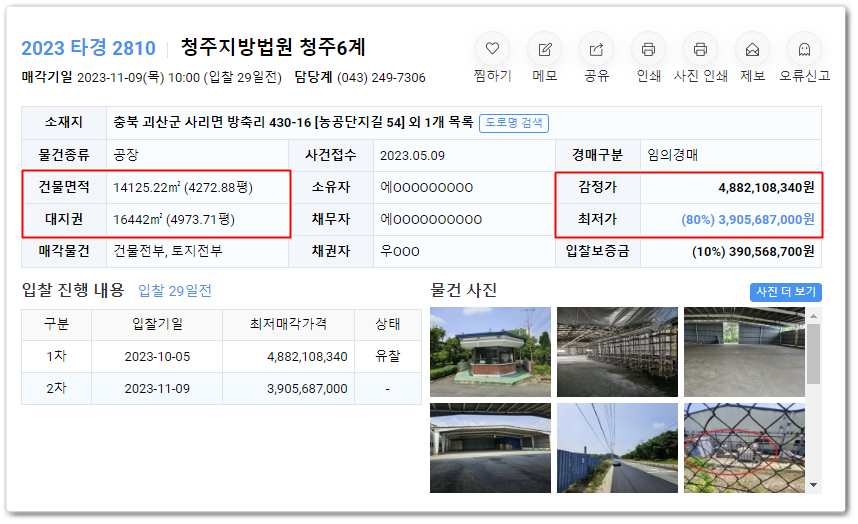Viewport: 858px width, 524px height.
Task: Click the 입찰보증금 value (10%) 390,568,700원
Action: pos(753,252)
